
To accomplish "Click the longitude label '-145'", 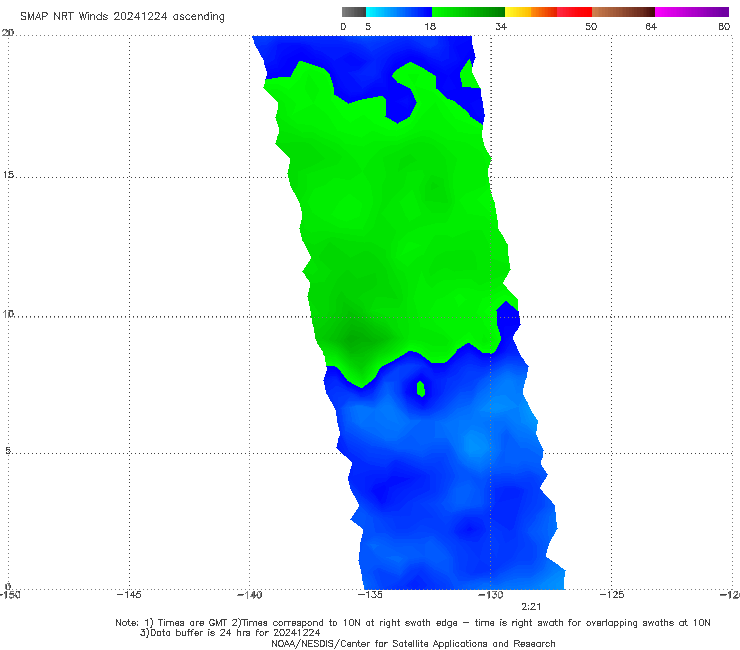I will [129, 594].
